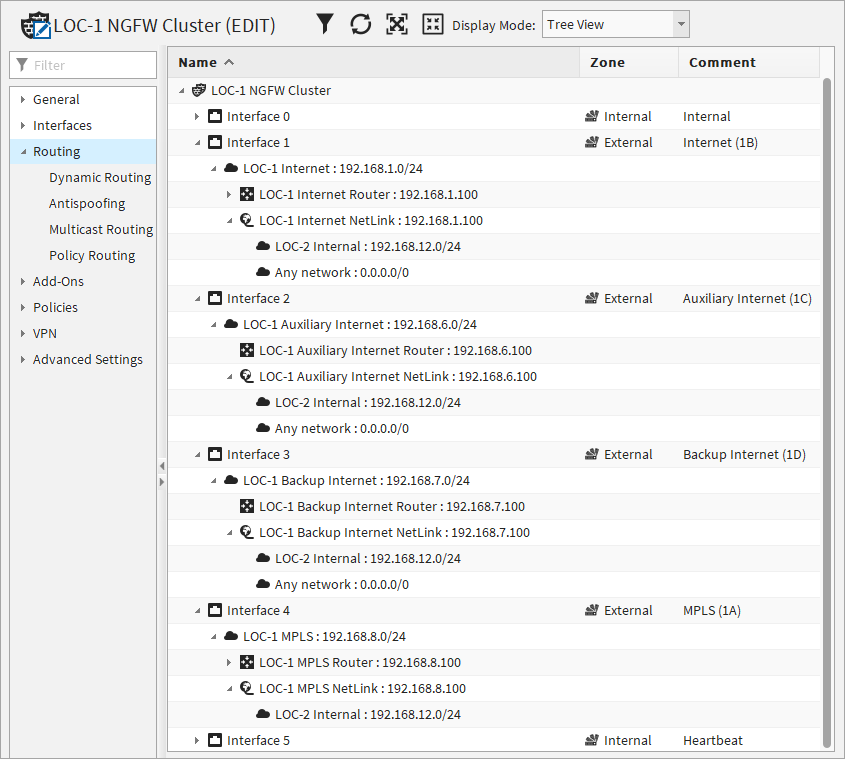Click the LOC-1 Auxiliary Internet Router icon
This screenshot has width=845, height=759.
[247, 350]
